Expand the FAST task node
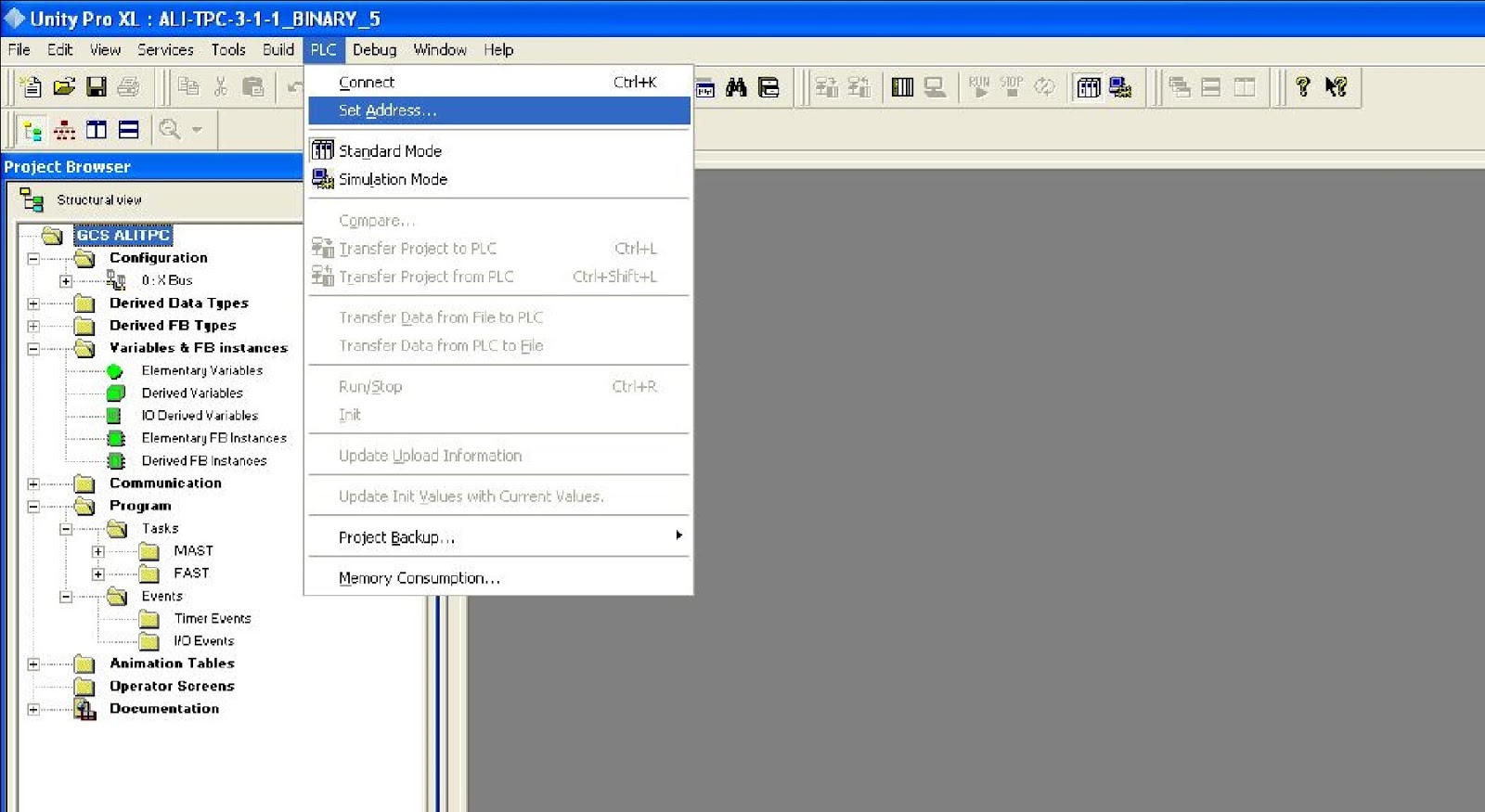1485x812 pixels. (x=98, y=574)
